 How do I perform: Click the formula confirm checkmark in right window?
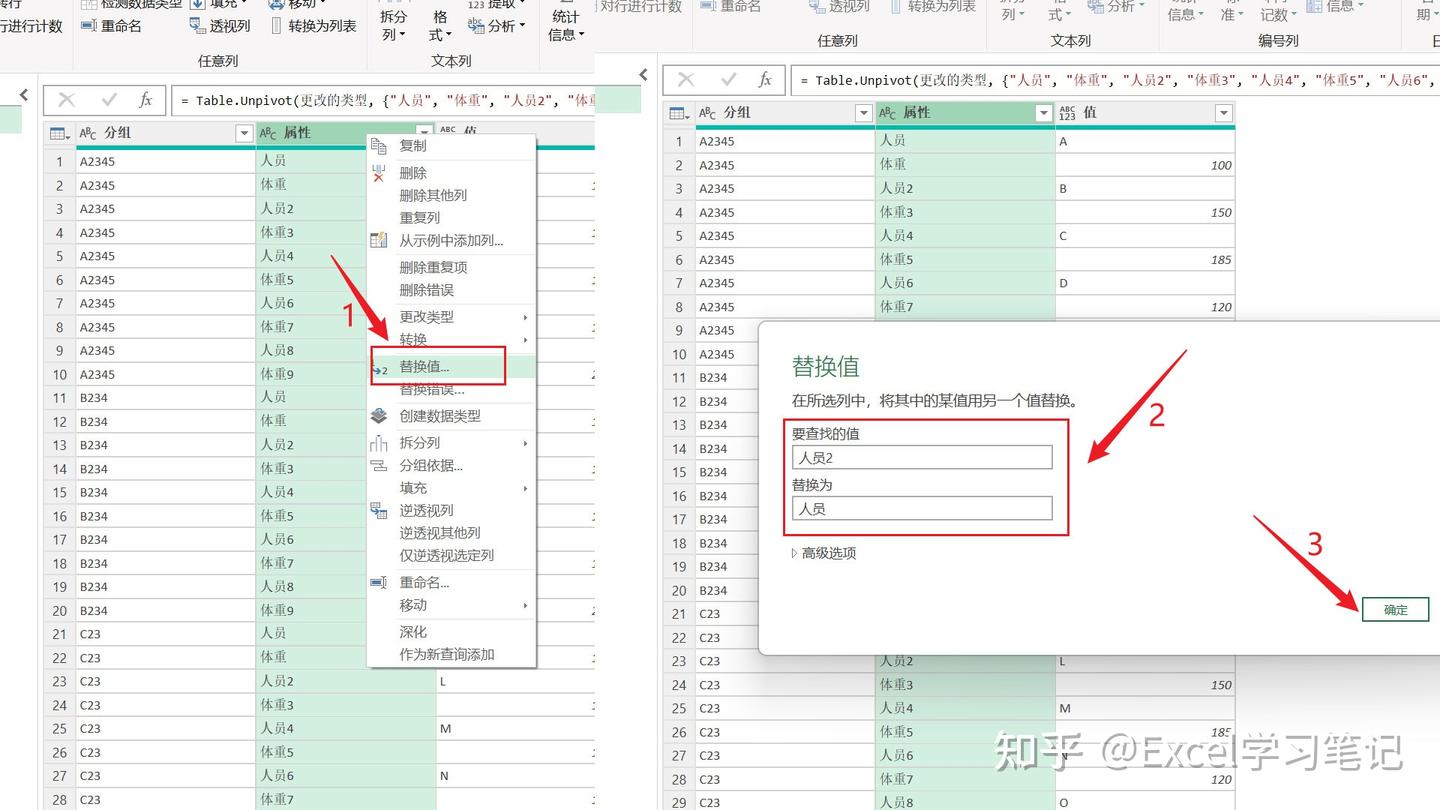click(x=729, y=80)
